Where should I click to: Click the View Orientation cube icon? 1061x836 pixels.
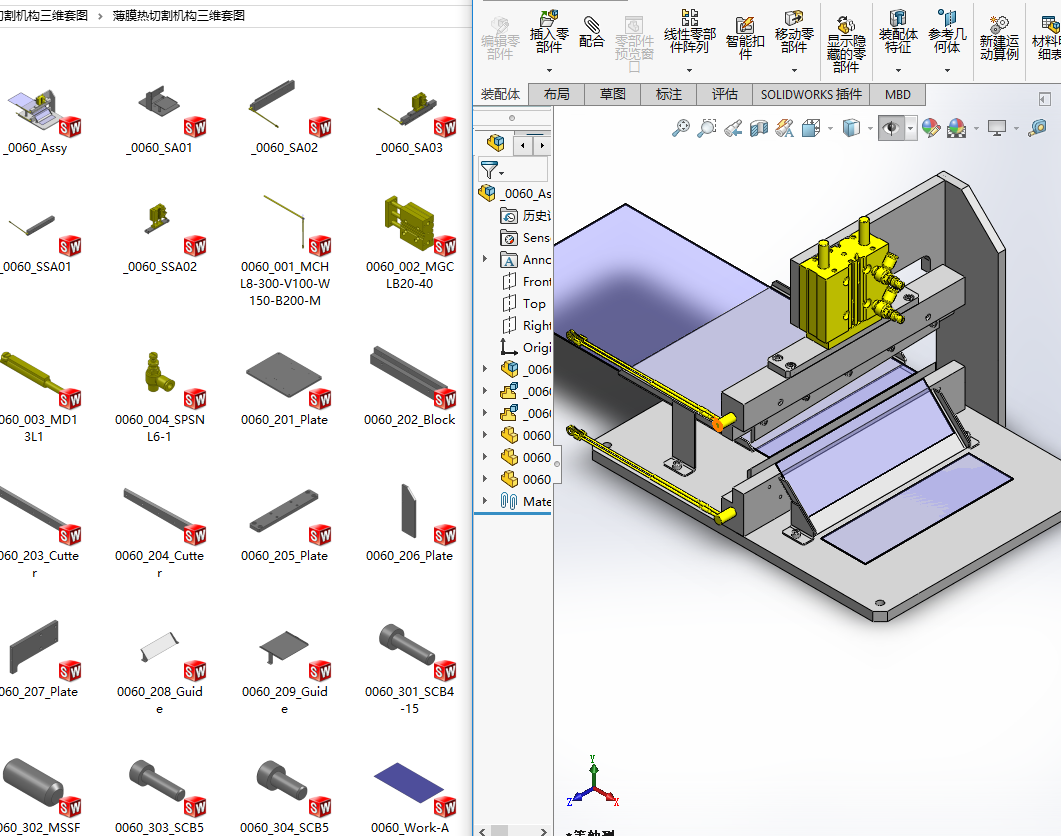tap(811, 127)
